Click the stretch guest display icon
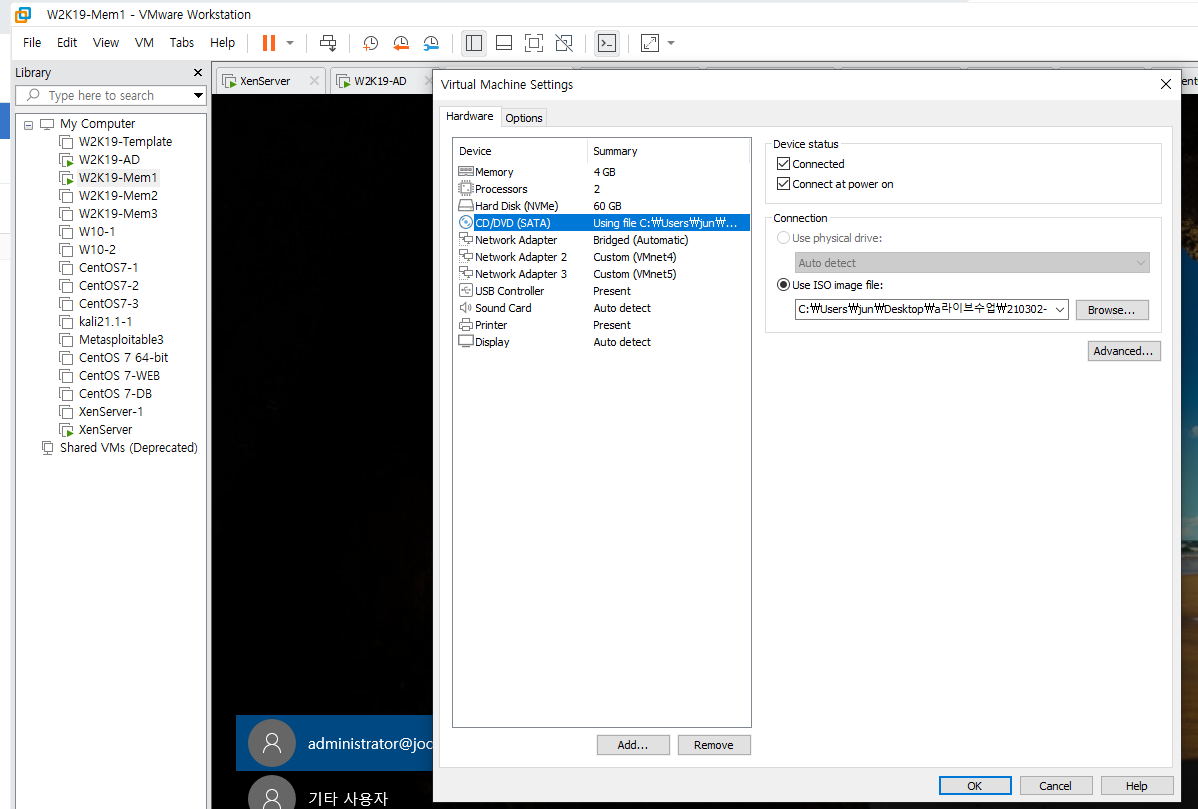This screenshot has height=809, width=1198. [x=649, y=43]
